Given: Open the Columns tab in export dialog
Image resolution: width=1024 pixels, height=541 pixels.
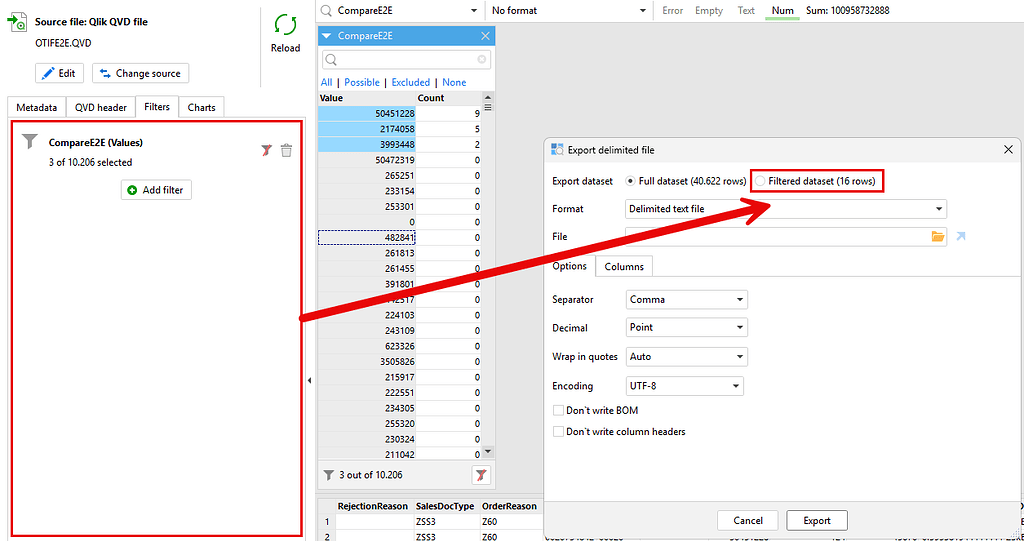Looking at the screenshot, I should pos(624,267).
